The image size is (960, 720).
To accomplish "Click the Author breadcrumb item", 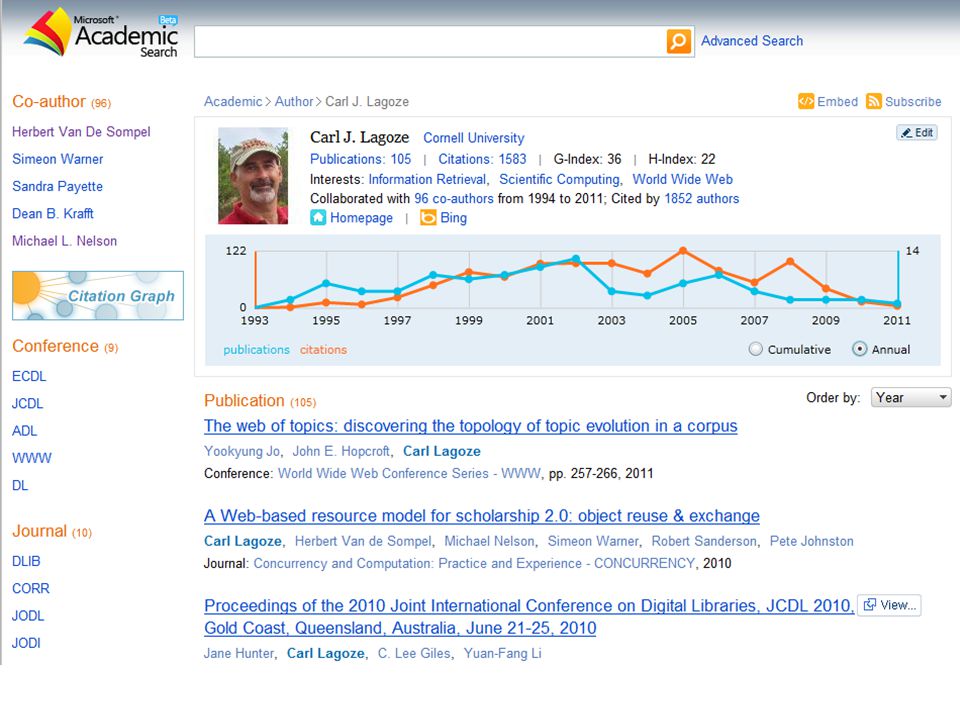I will [x=294, y=102].
